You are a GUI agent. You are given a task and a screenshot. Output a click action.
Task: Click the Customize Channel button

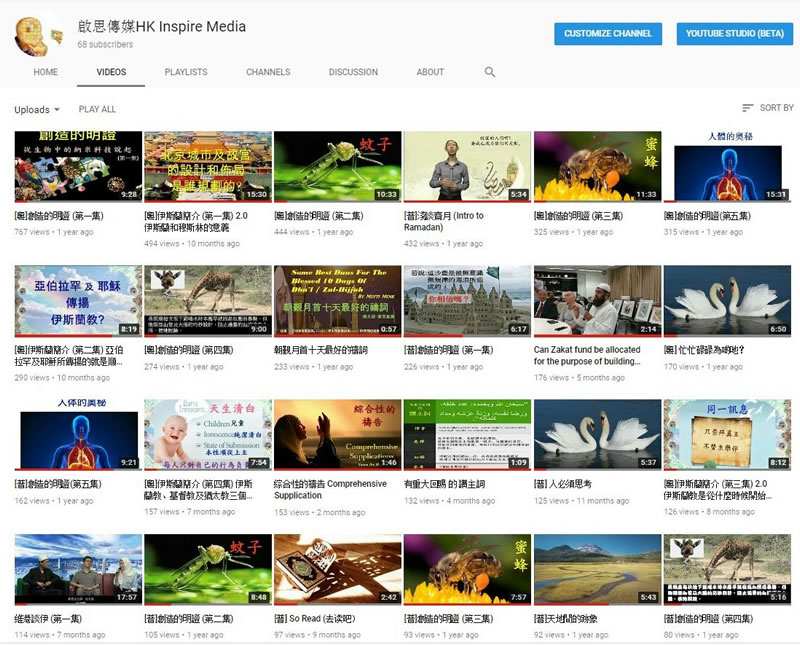(608, 34)
